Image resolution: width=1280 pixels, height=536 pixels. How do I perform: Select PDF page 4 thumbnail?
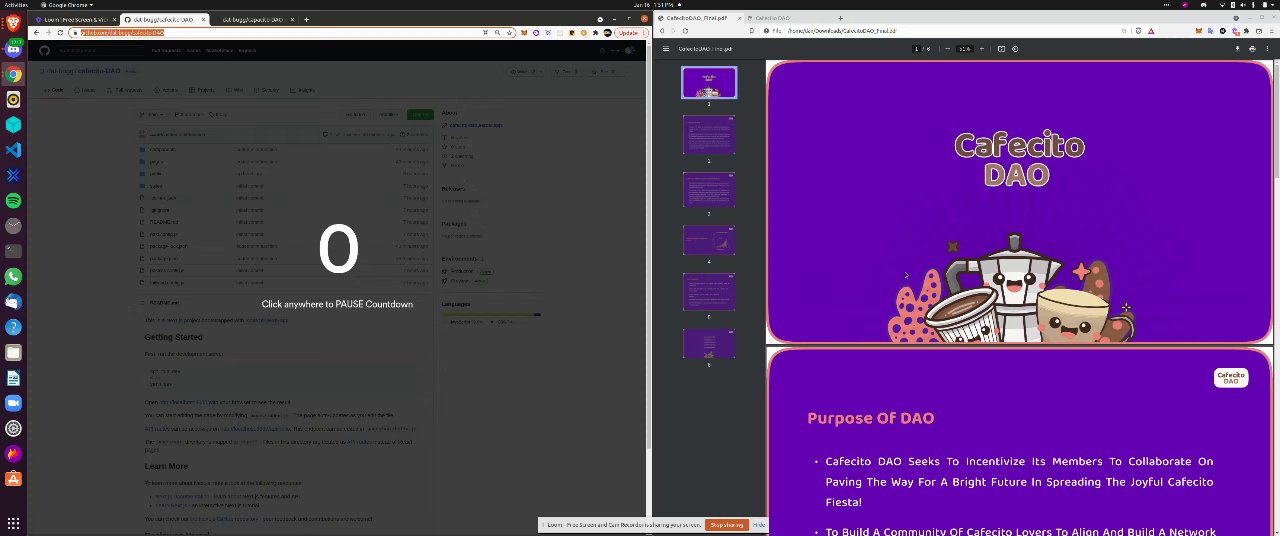(709, 239)
